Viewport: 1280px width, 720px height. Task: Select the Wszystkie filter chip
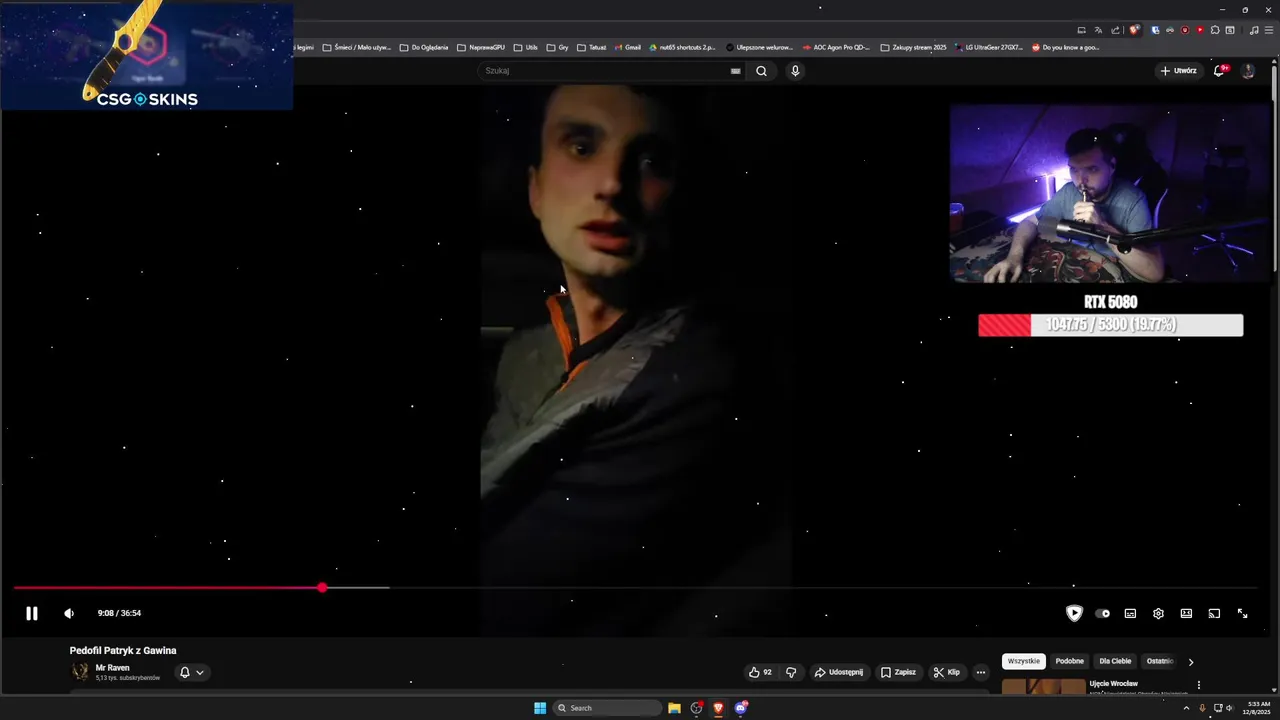pos(1023,661)
